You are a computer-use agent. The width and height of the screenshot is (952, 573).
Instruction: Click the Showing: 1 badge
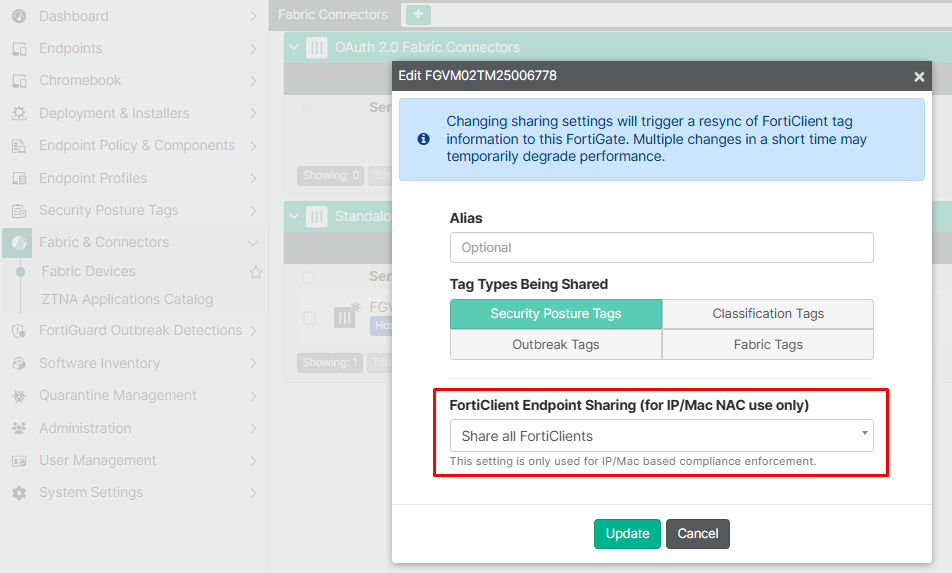pos(330,362)
